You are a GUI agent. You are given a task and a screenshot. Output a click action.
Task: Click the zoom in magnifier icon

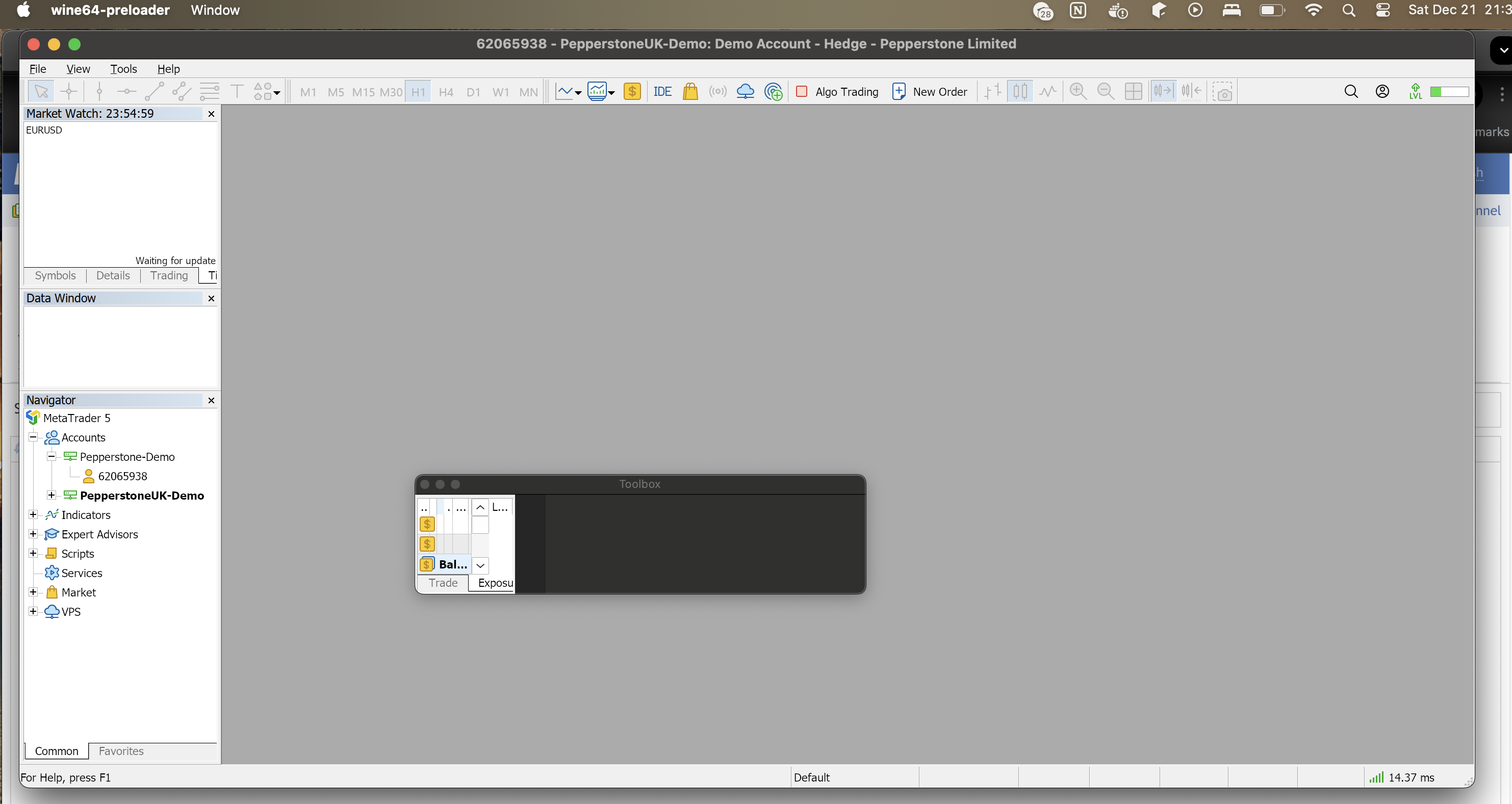1078,92
